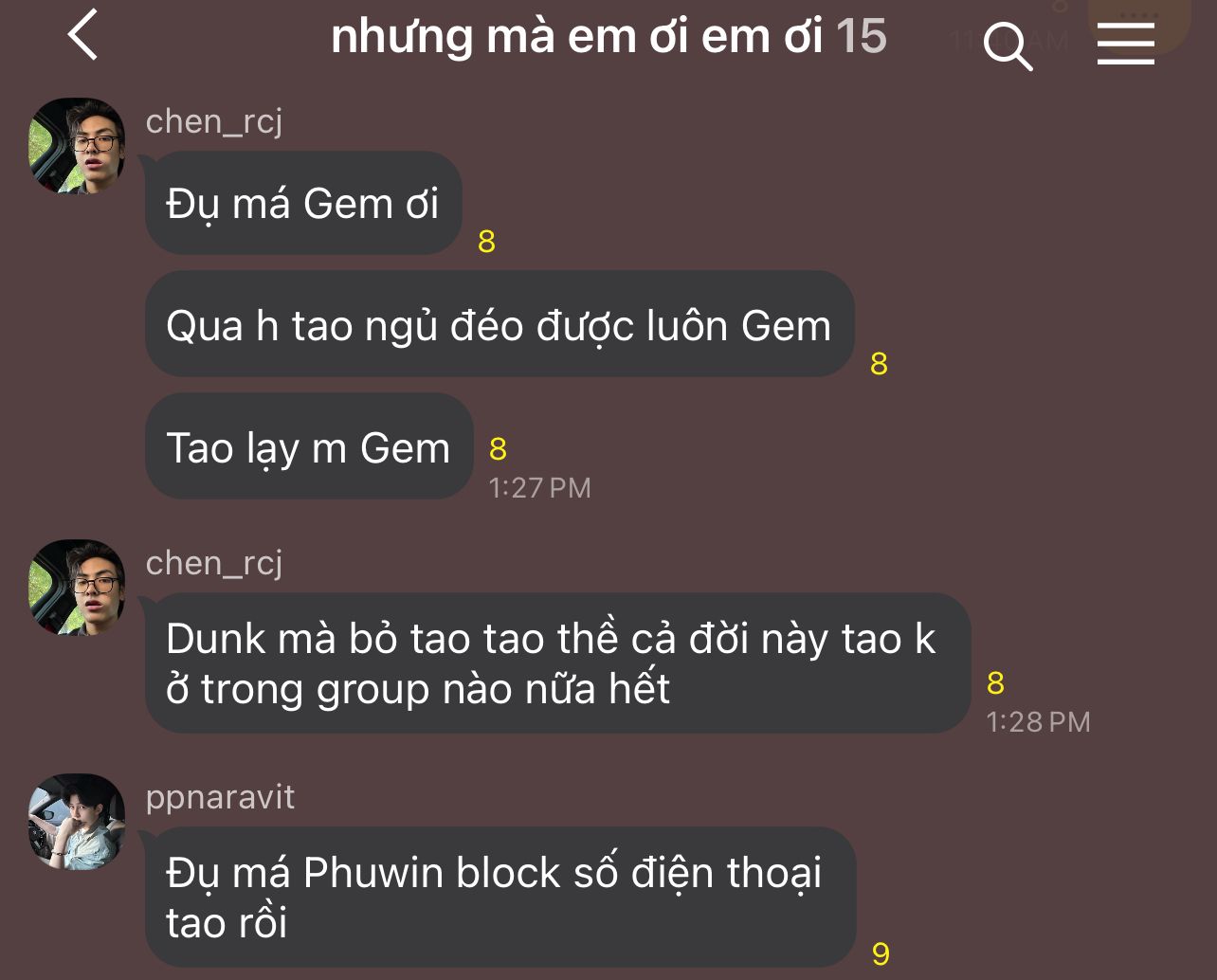Open the search magnifier icon

[1008, 46]
